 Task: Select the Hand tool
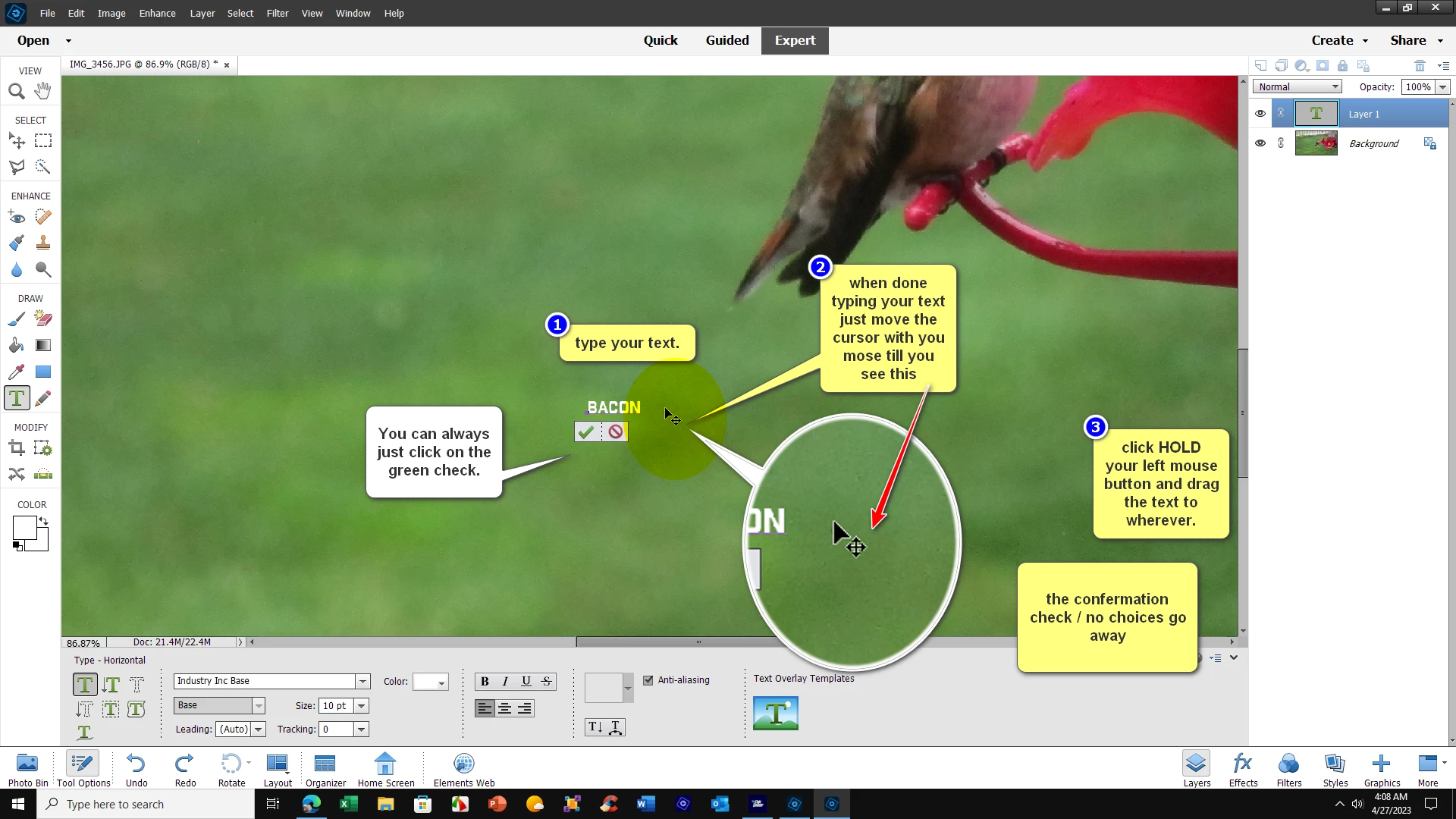pos(43,92)
